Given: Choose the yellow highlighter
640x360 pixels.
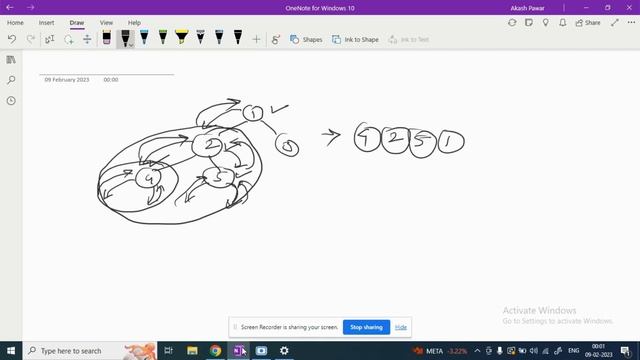Looking at the screenshot, I should [182, 38].
